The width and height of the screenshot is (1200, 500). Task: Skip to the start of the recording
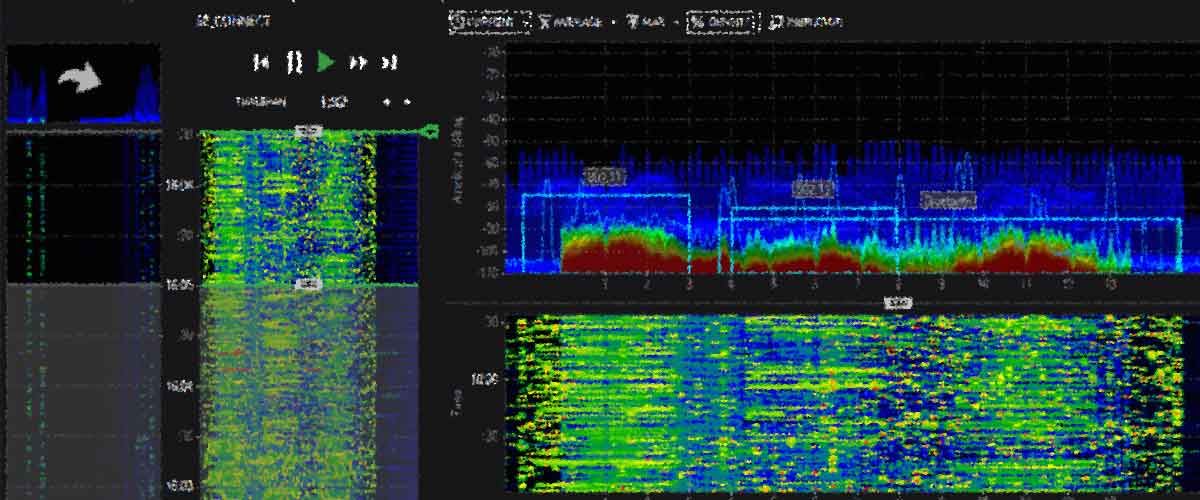pyautogui.click(x=261, y=62)
